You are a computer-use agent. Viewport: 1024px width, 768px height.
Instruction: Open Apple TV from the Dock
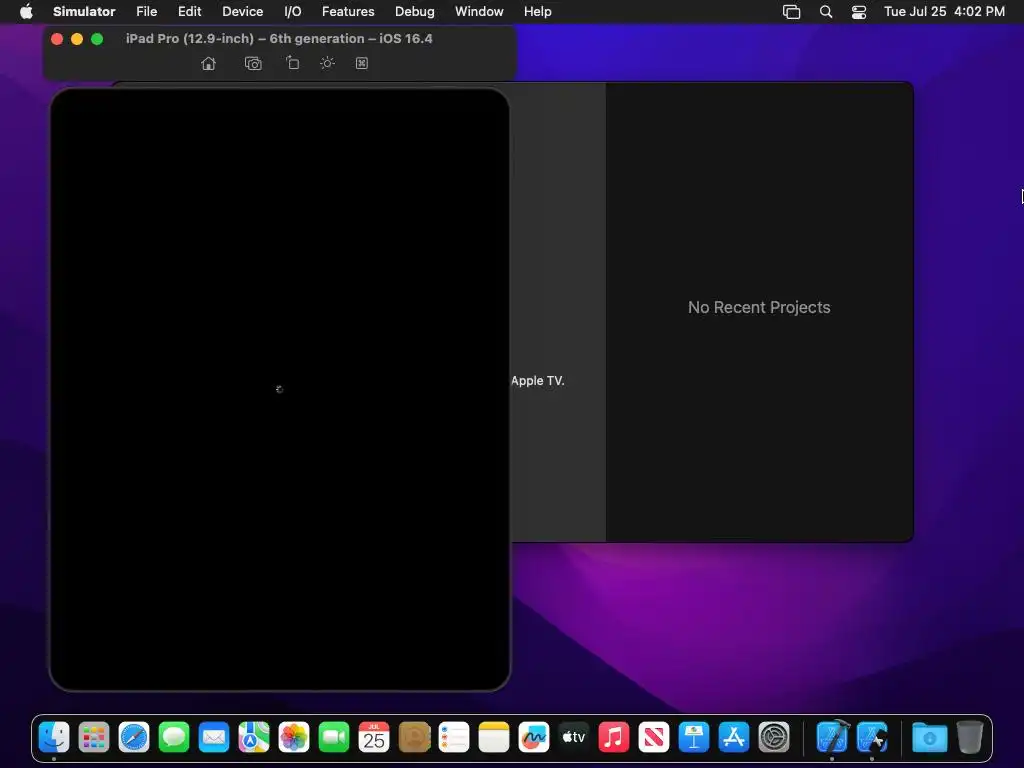(x=573, y=737)
